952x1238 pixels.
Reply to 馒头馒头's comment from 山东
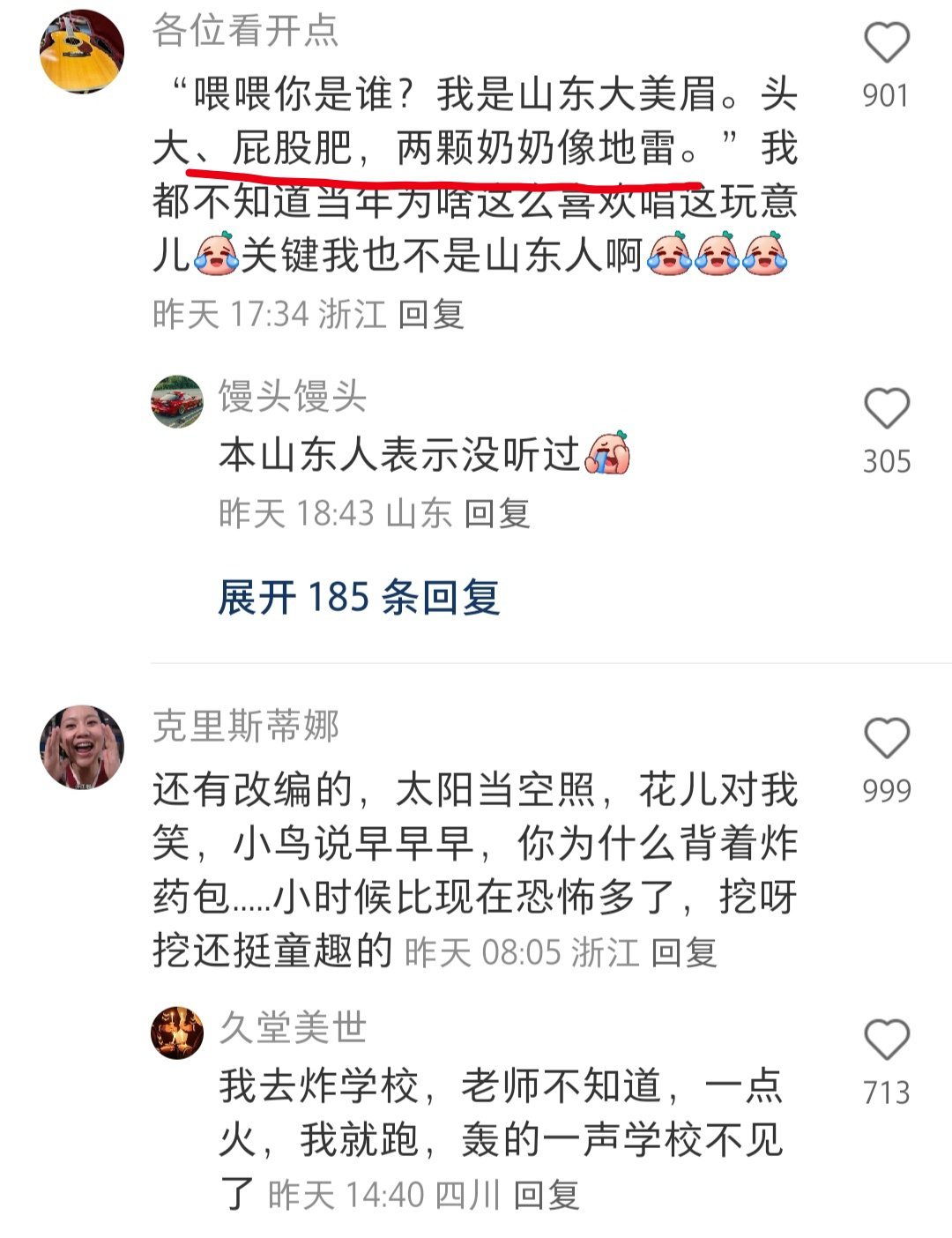click(497, 513)
